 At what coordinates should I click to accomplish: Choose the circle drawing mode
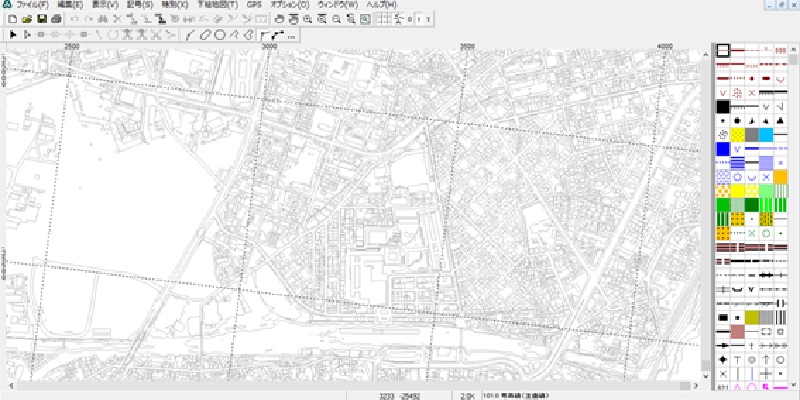coord(219,34)
